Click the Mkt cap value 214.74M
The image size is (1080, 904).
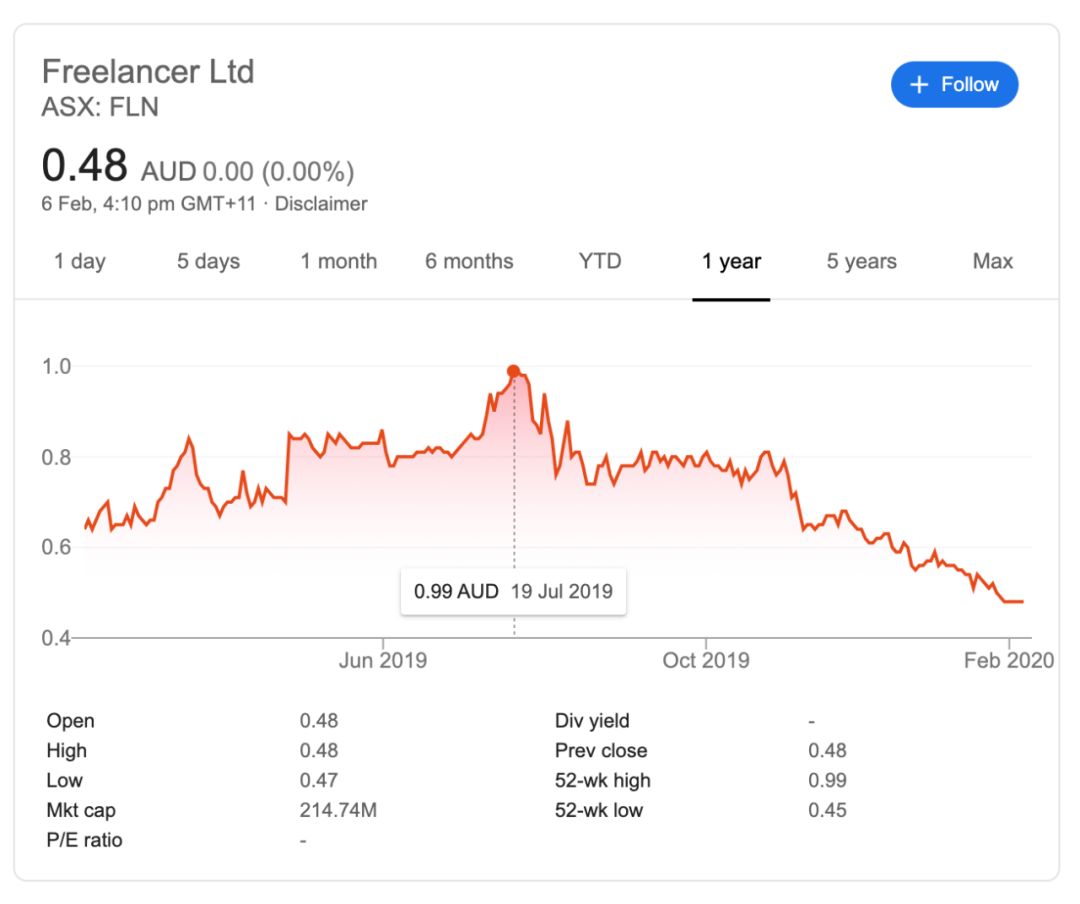pos(338,811)
